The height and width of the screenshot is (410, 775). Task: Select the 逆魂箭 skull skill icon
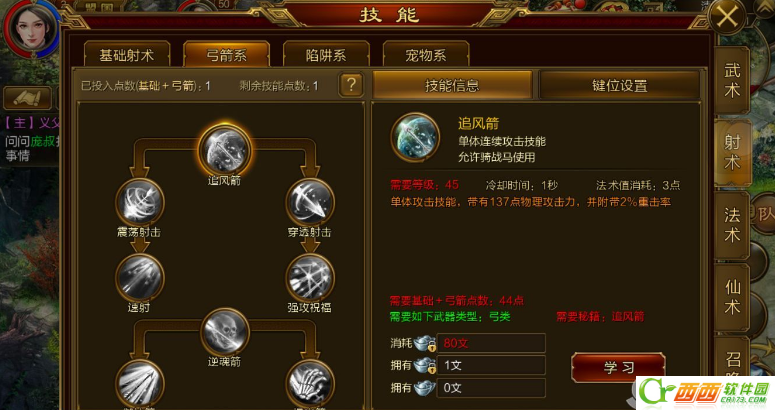pos(225,332)
